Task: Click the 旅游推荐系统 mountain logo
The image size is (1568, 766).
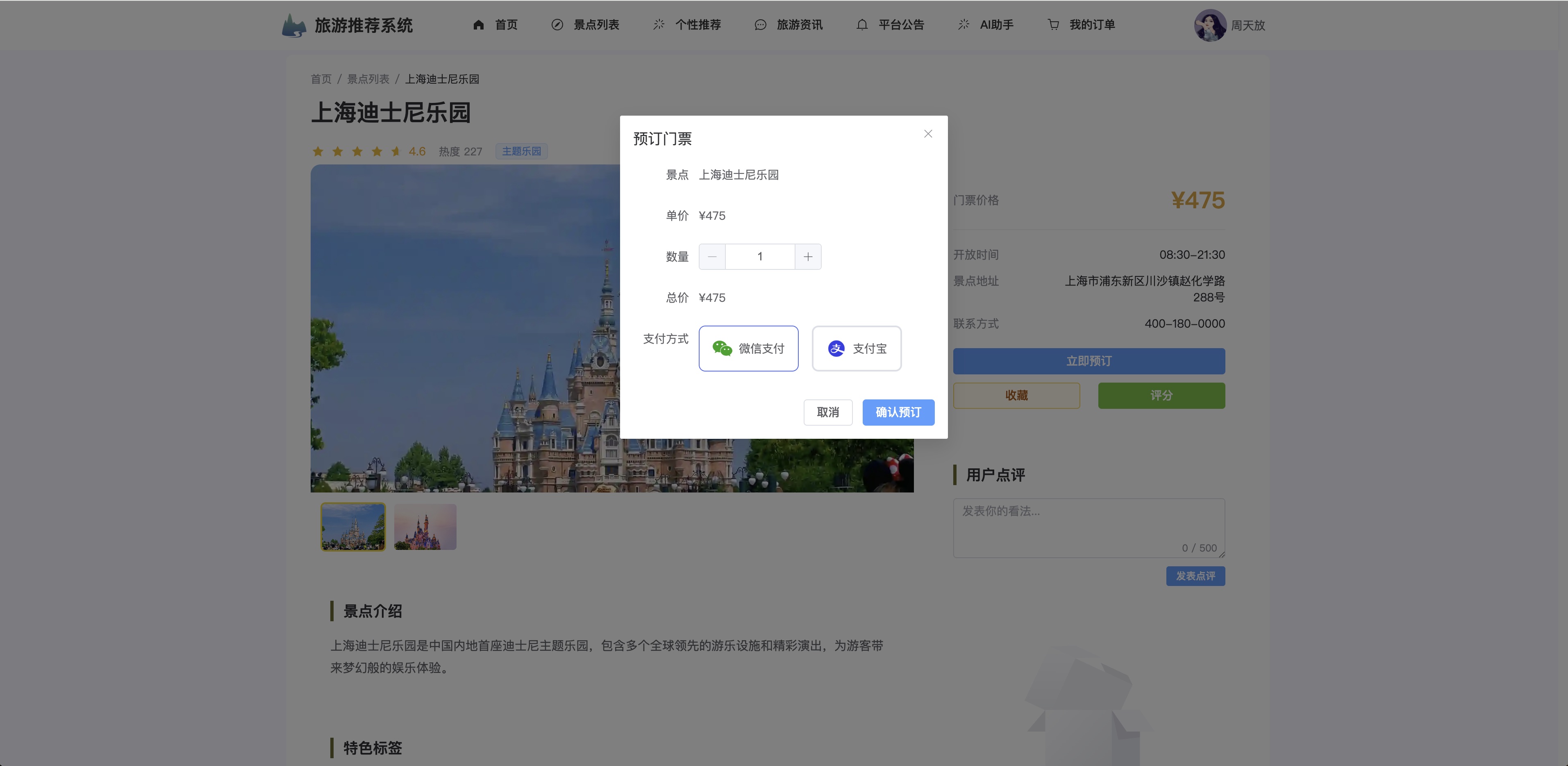Action: [294, 25]
